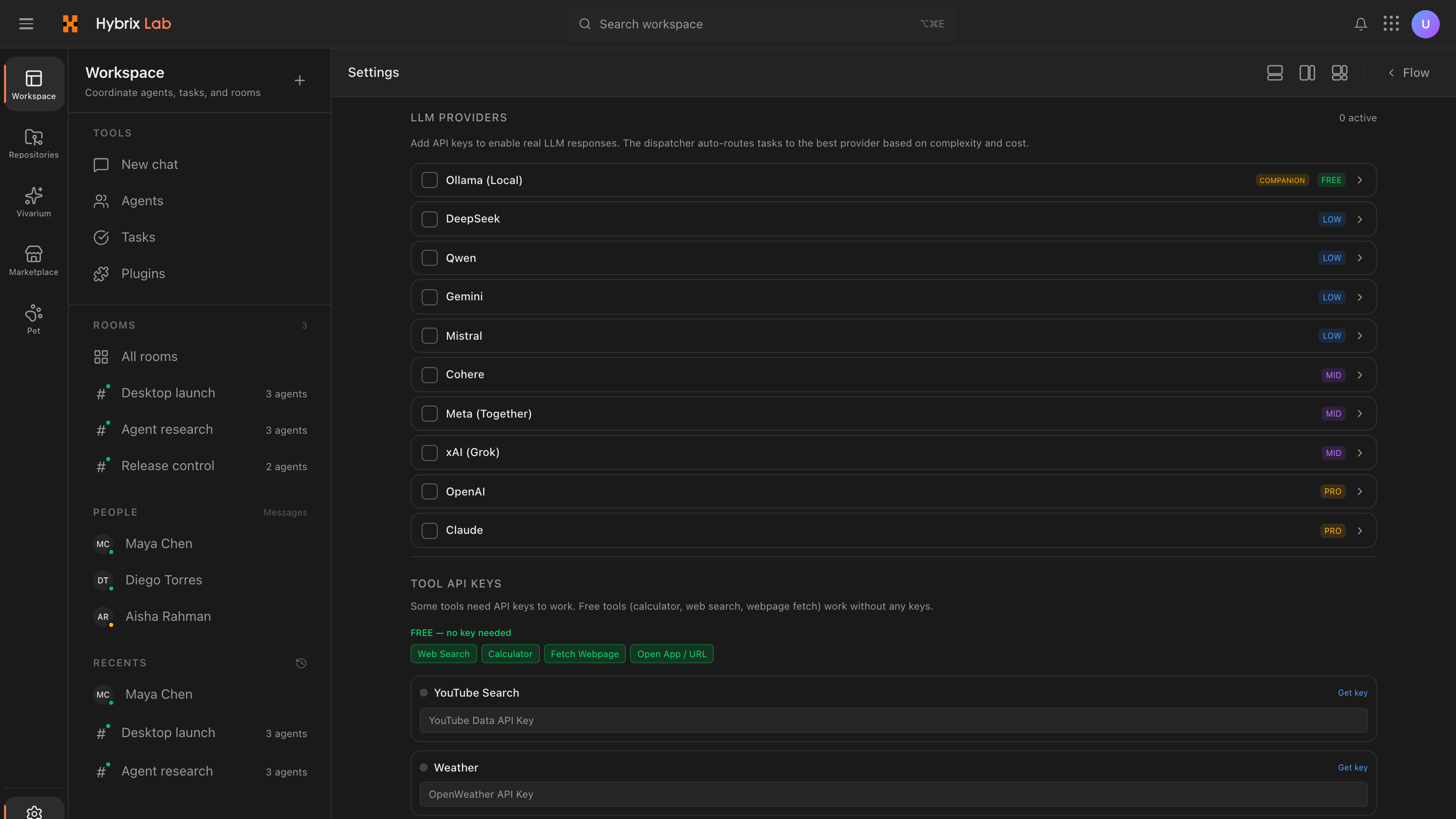Open the Agents tool

(x=200, y=201)
